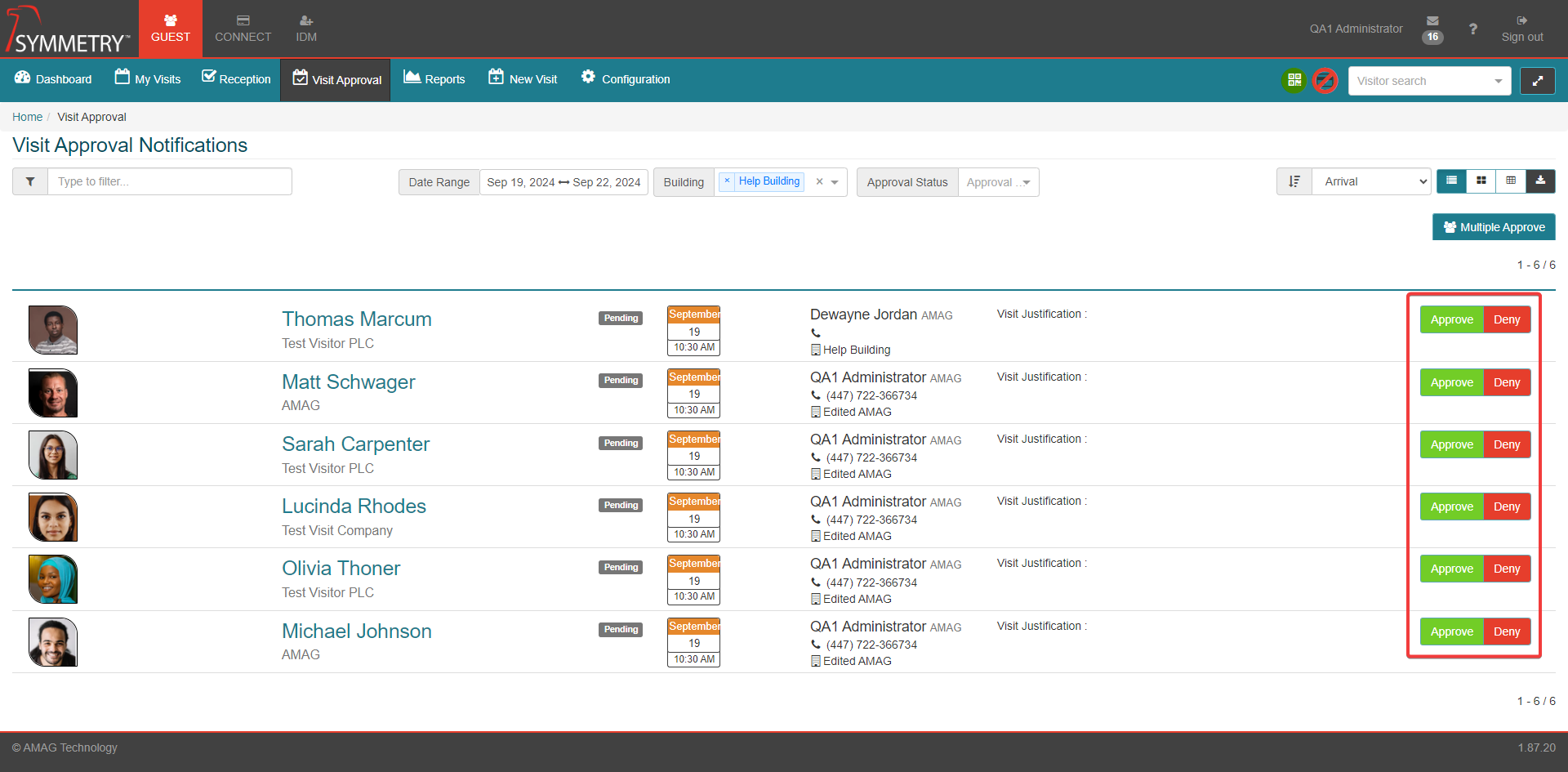The width and height of the screenshot is (1568, 772).
Task: Switch to list view
Action: point(1451,181)
